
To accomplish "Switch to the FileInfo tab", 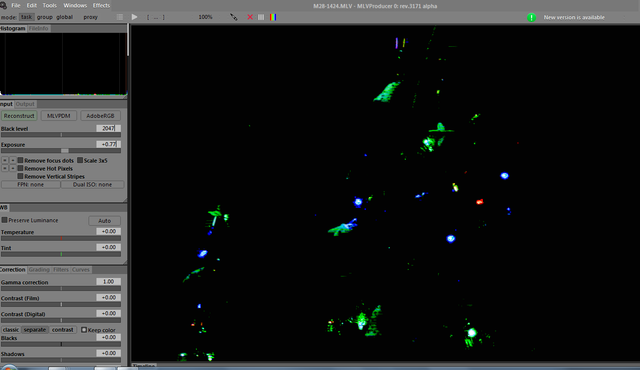I will [x=39, y=29].
